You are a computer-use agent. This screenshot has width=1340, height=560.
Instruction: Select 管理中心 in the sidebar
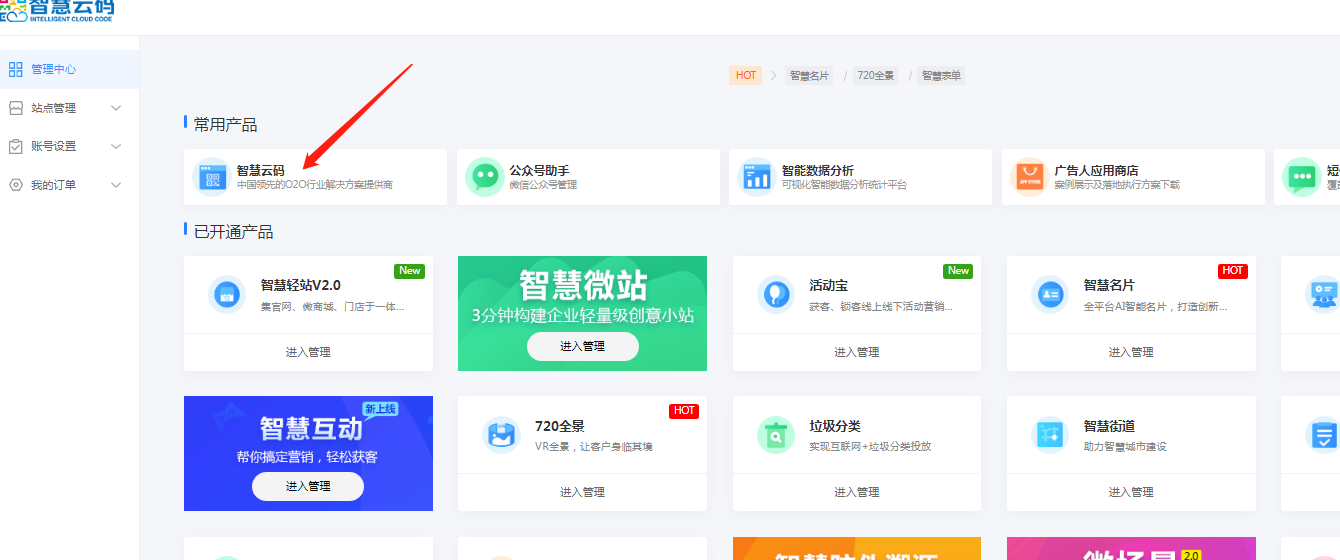coord(53,69)
